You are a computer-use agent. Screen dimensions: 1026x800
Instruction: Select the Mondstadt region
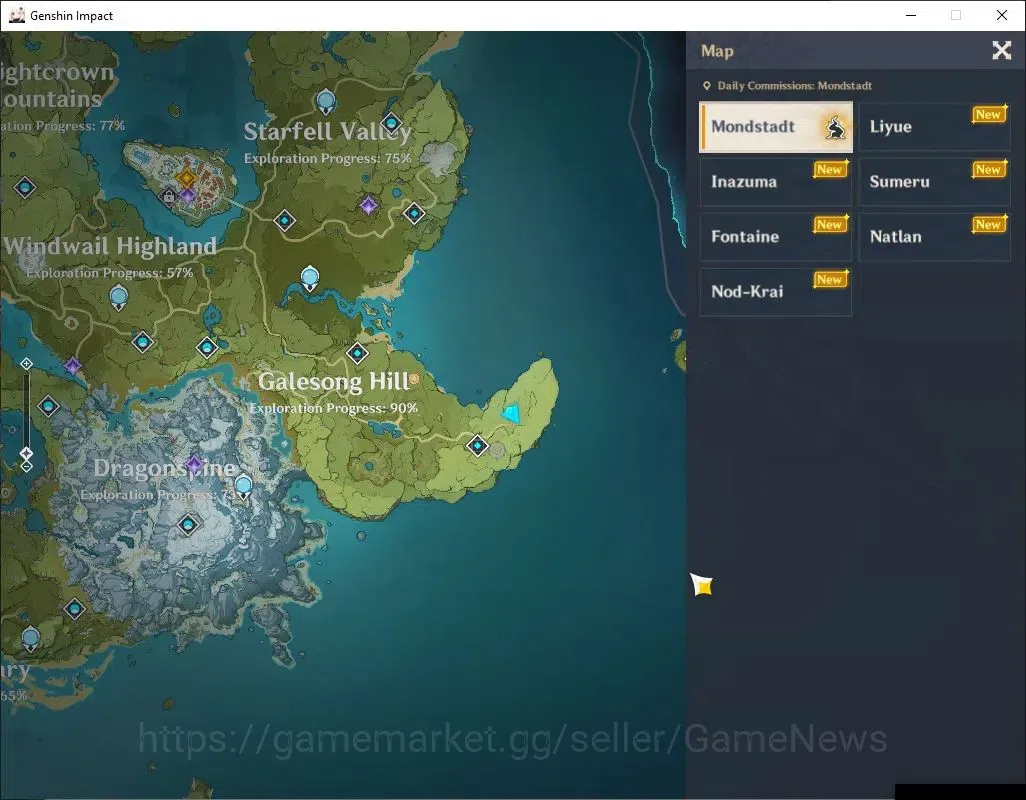[775, 127]
